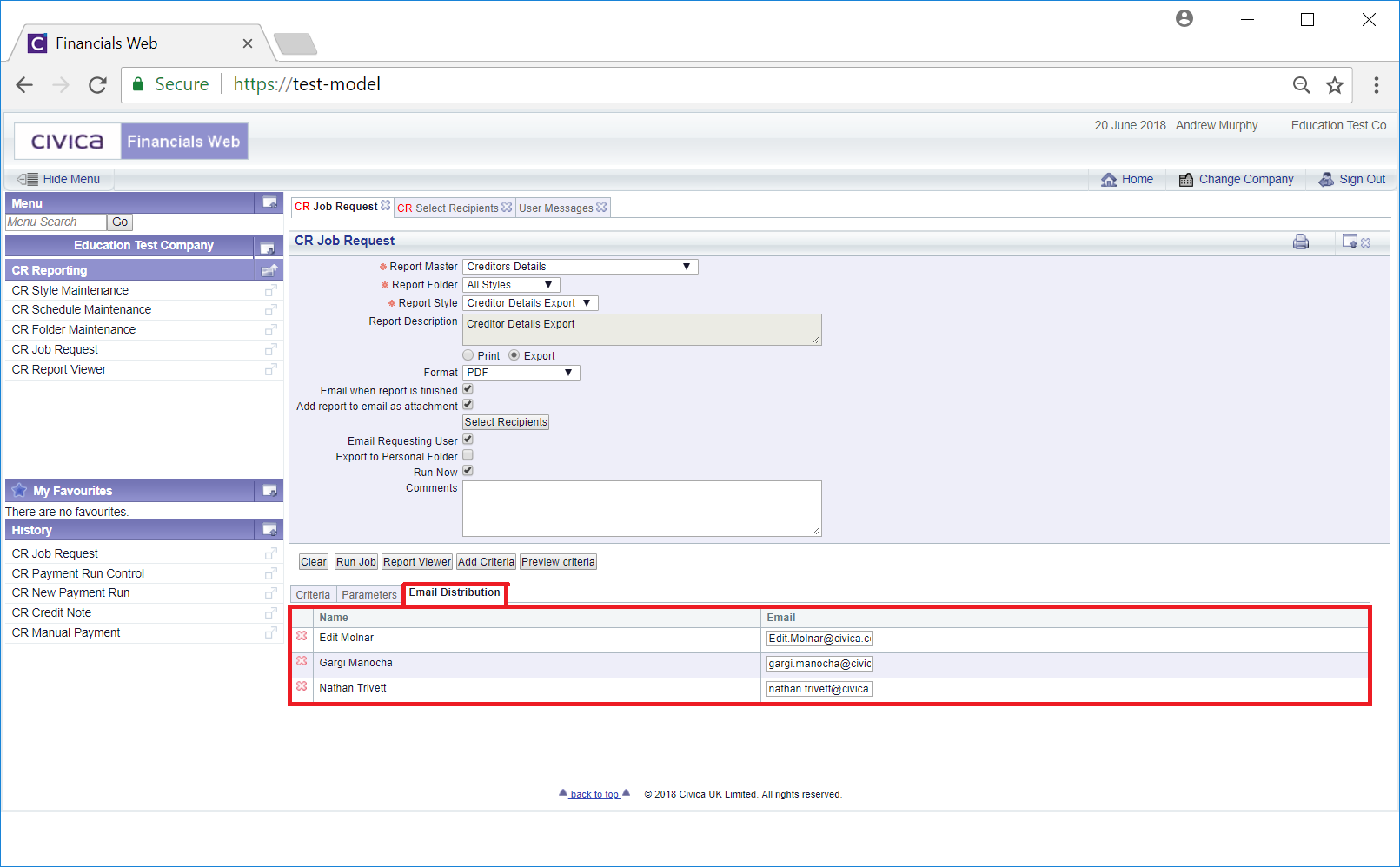Toggle Add report to email as attachment
This screenshot has width=1400, height=867.
point(468,405)
